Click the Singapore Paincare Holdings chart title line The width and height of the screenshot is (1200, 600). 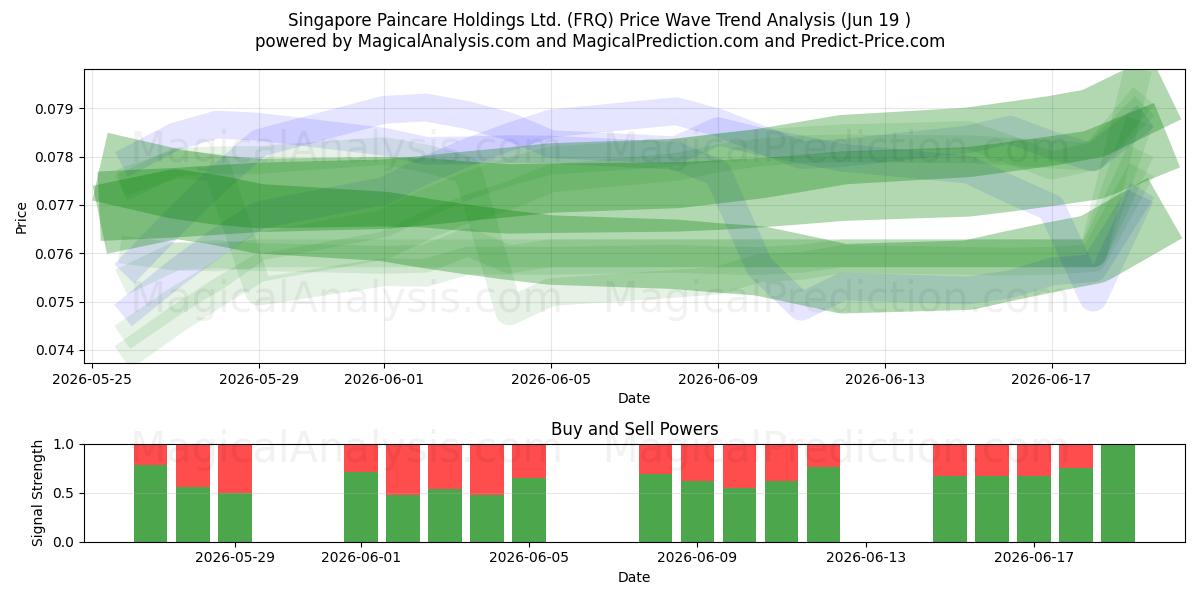click(600, 20)
